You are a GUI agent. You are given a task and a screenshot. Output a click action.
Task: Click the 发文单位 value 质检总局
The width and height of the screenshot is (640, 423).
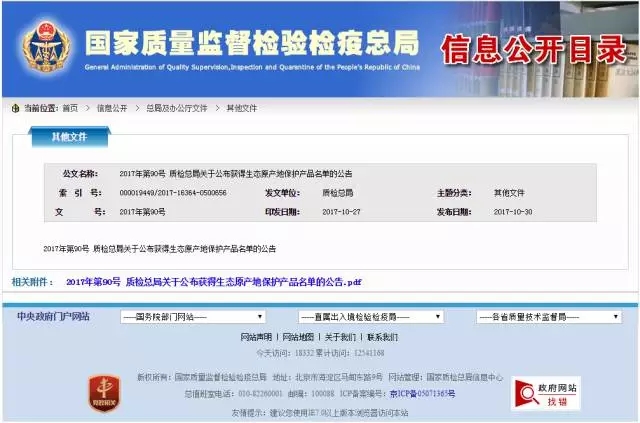338,193
